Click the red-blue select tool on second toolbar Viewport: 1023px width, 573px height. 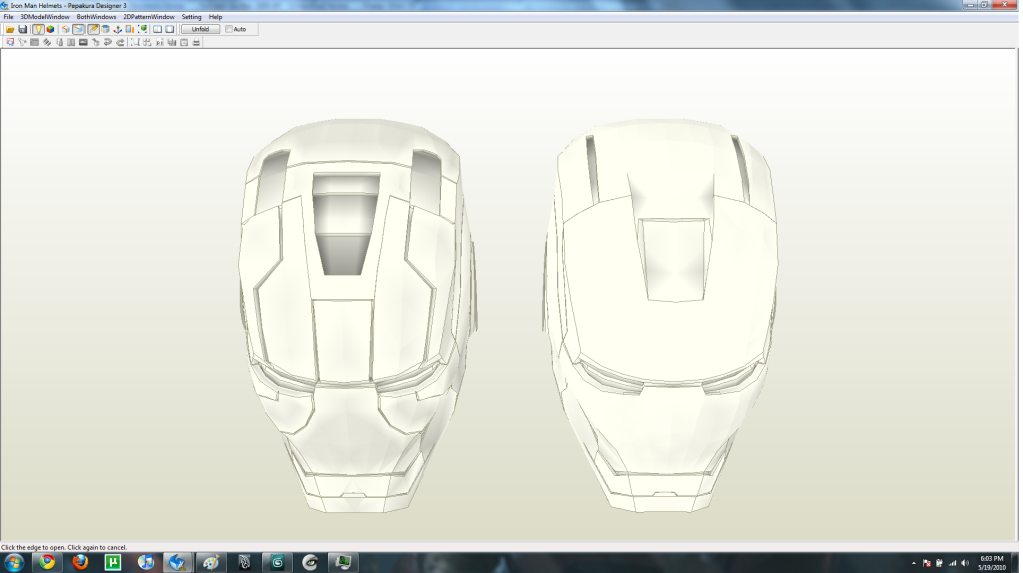click(x=10, y=42)
